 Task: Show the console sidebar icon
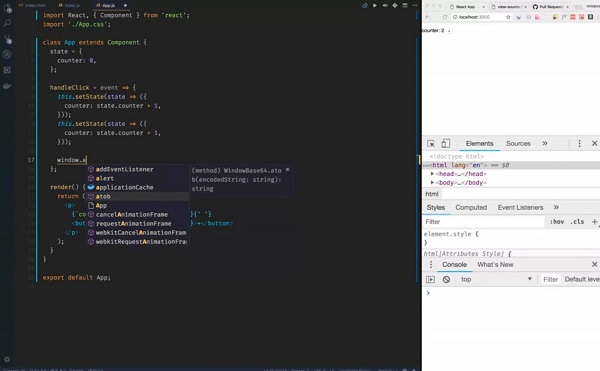point(430,279)
